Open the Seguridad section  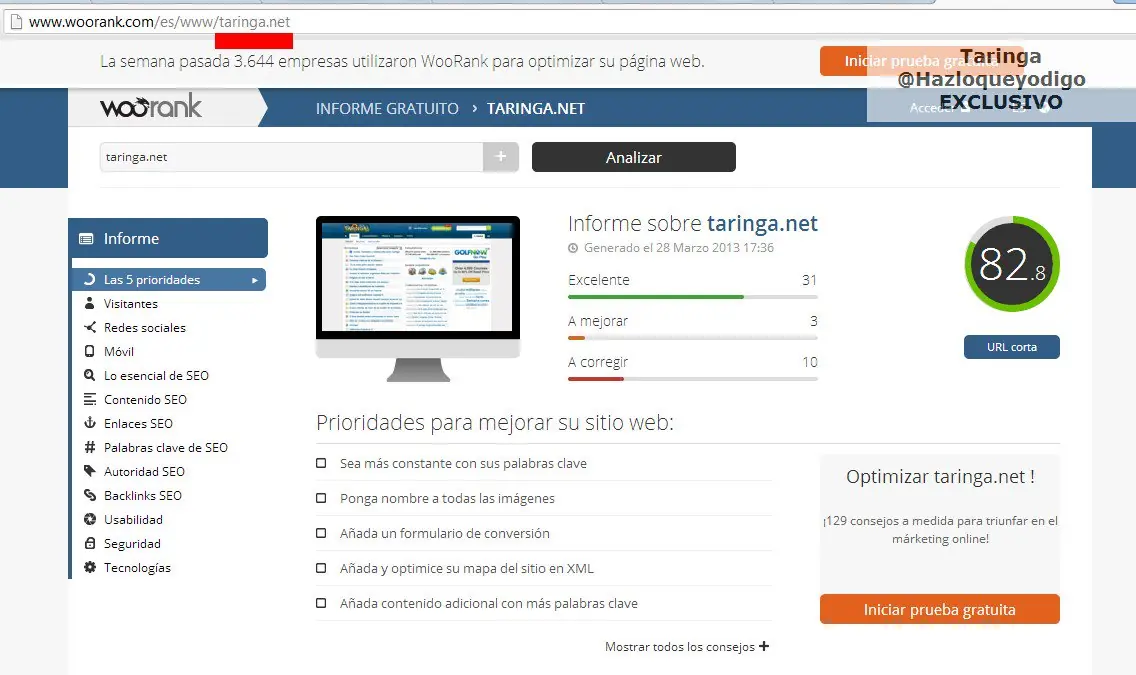(x=133, y=543)
